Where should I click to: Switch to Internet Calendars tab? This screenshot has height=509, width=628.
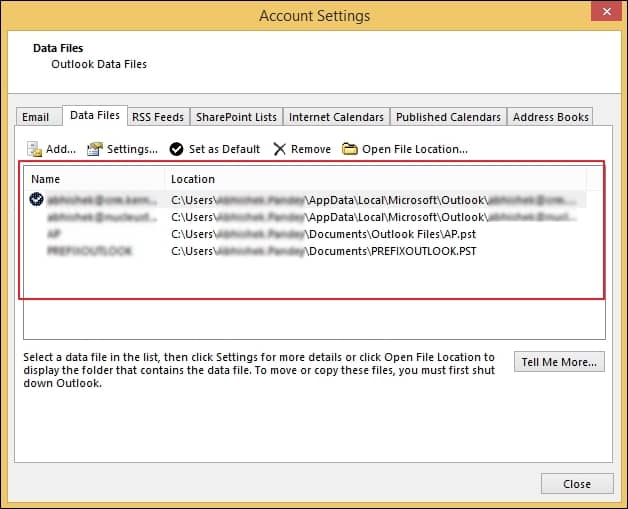[x=336, y=117]
